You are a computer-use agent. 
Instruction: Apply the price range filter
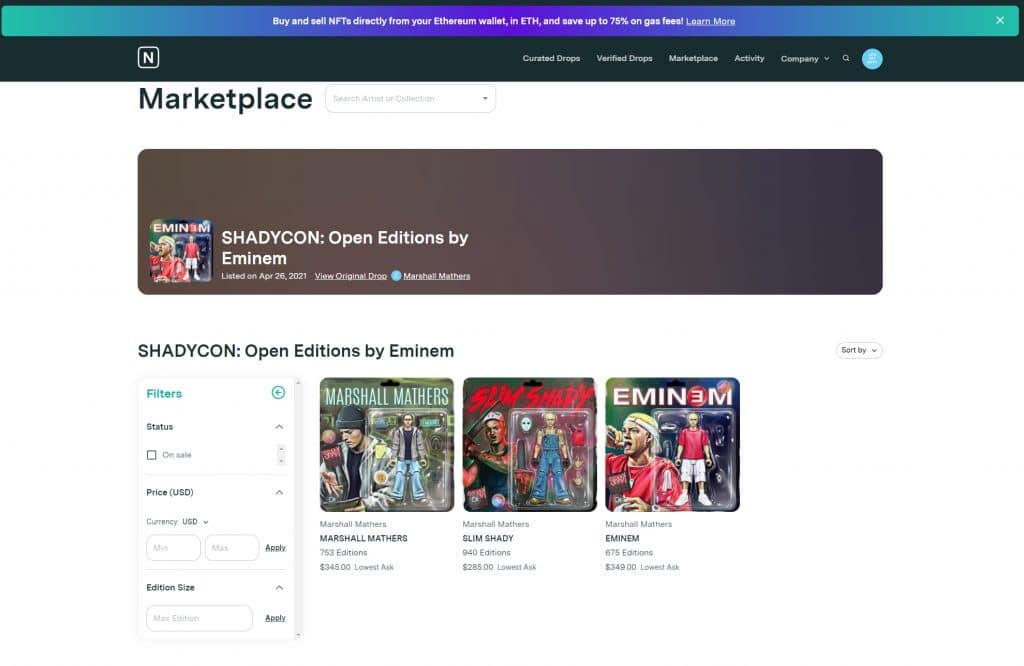click(275, 547)
